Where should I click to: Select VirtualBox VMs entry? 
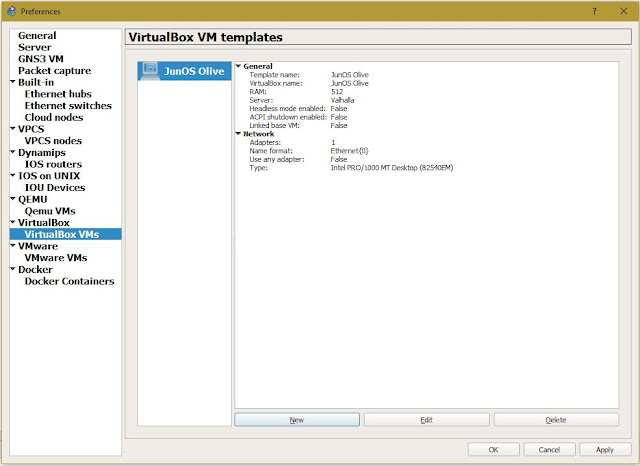(x=66, y=234)
